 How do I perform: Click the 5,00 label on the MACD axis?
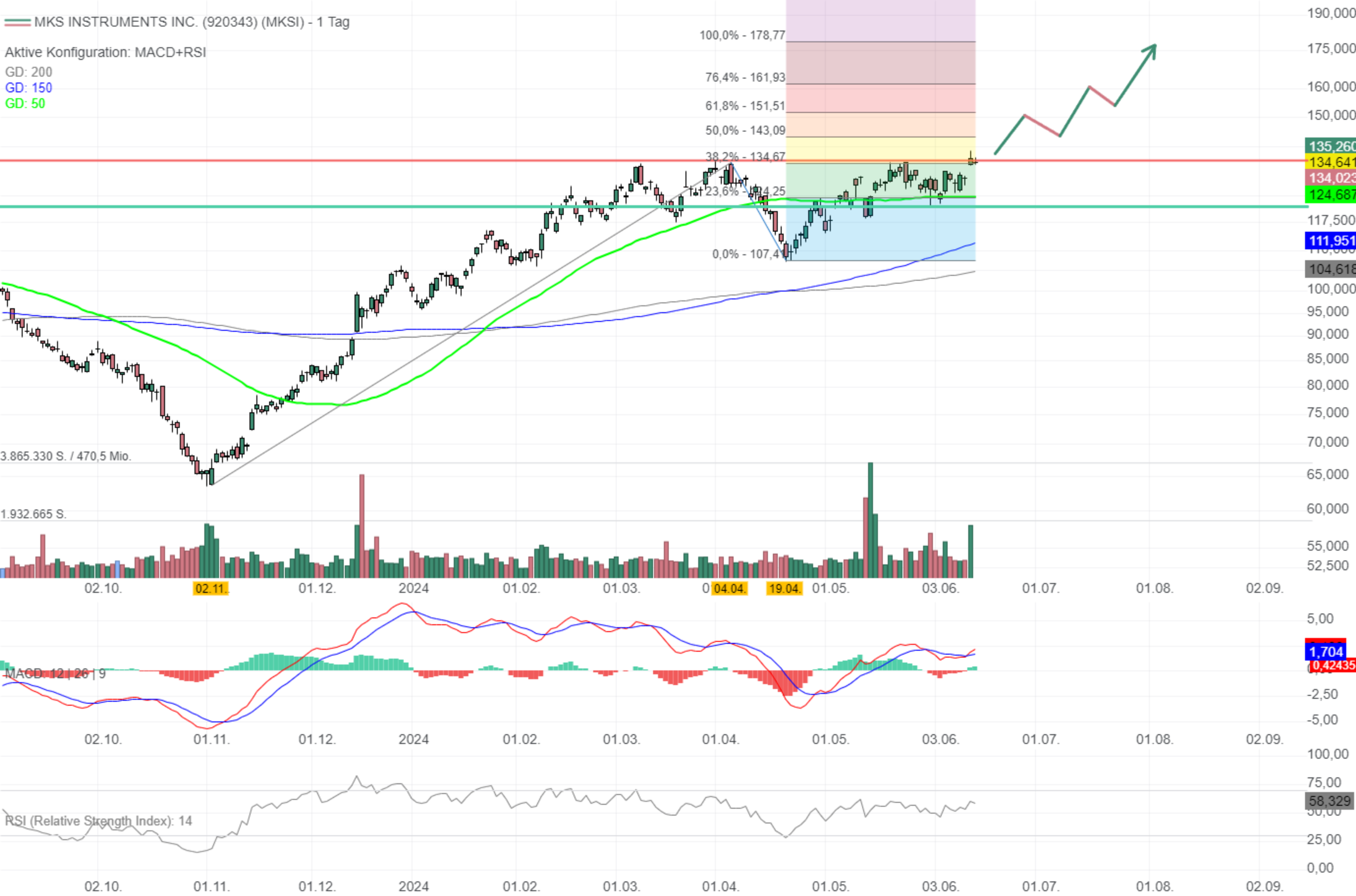point(1320,619)
